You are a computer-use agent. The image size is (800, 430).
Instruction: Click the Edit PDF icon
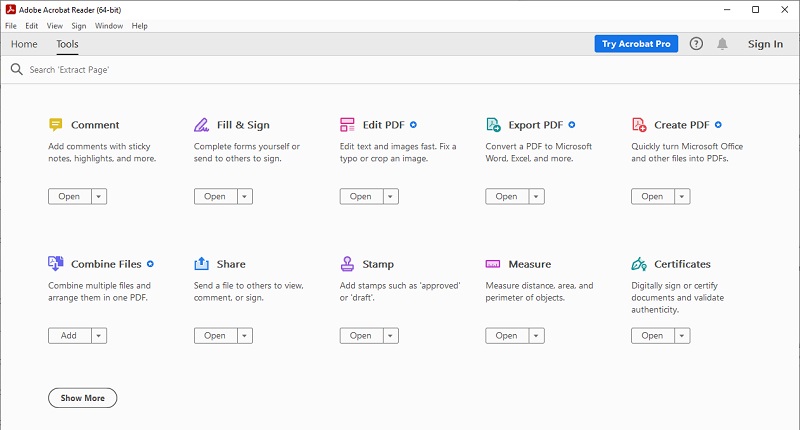(347, 124)
